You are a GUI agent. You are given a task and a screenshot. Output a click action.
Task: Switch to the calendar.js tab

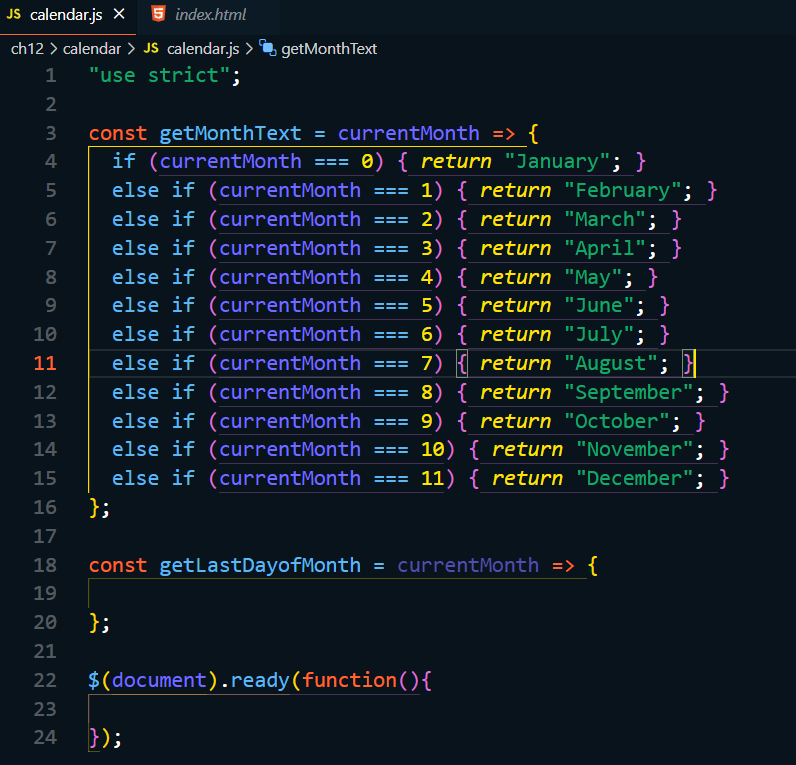pyautogui.click(x=67, y=15)
